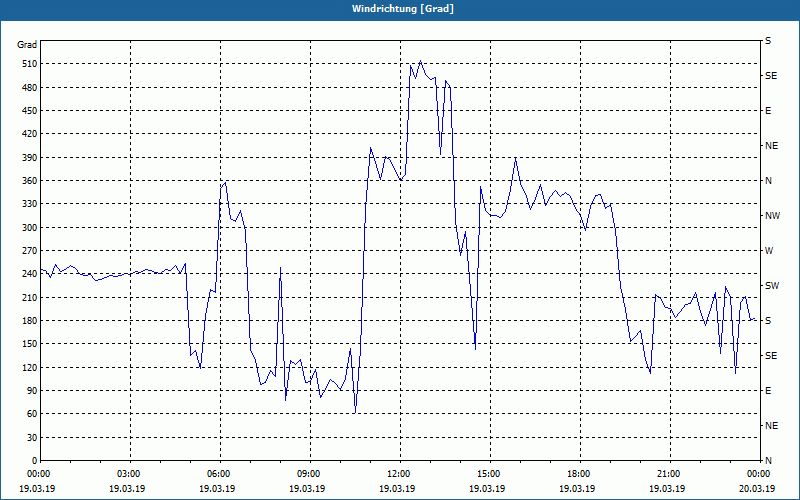Select the 19.03.19 date under 06:00

(217, 489)
